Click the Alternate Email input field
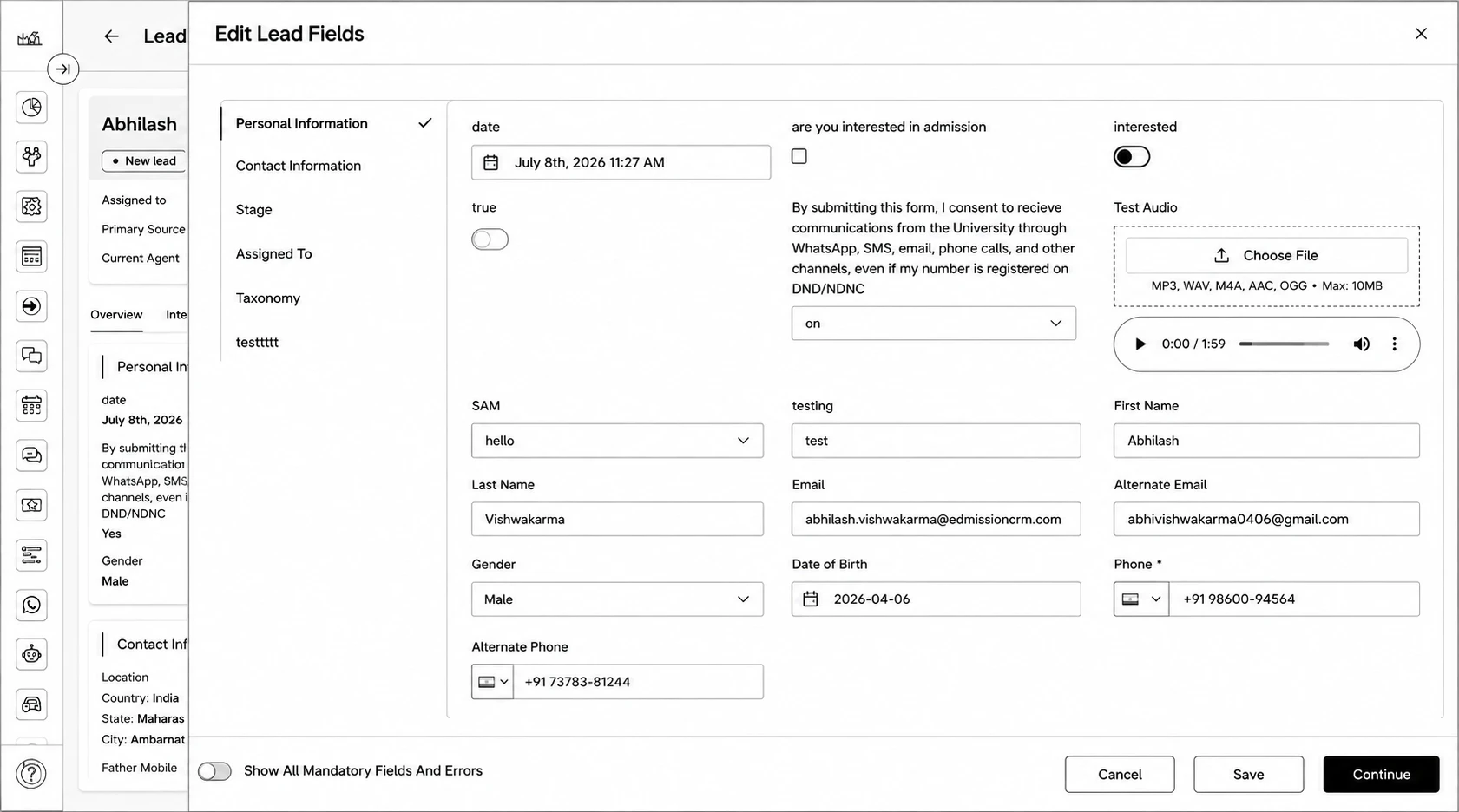Screen dimensions: 1459x812 pyautogui.click(x=1266, y=520)
